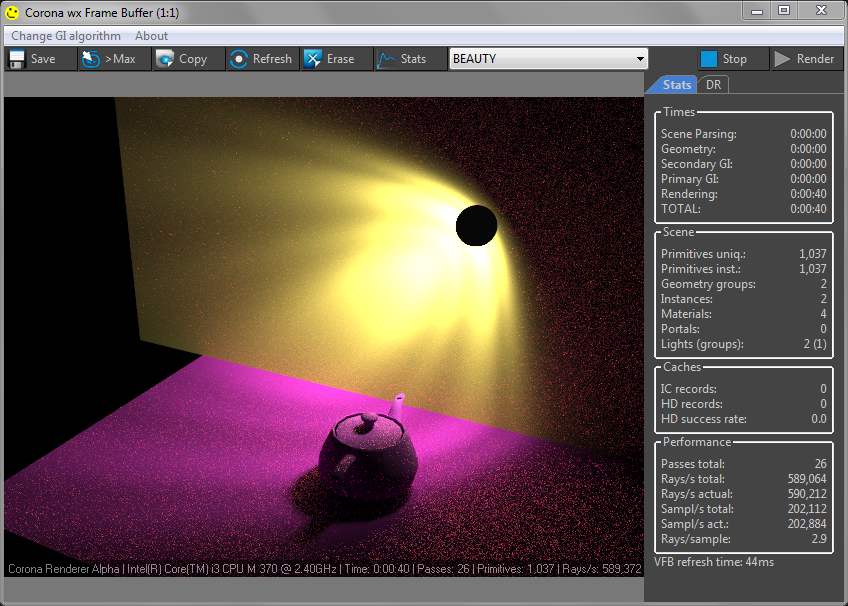Image resolution: width=848 pixels, height=606 pixels.
Task: Click the Primitives uniq. value 1,037
Action: tap(813, 254)
